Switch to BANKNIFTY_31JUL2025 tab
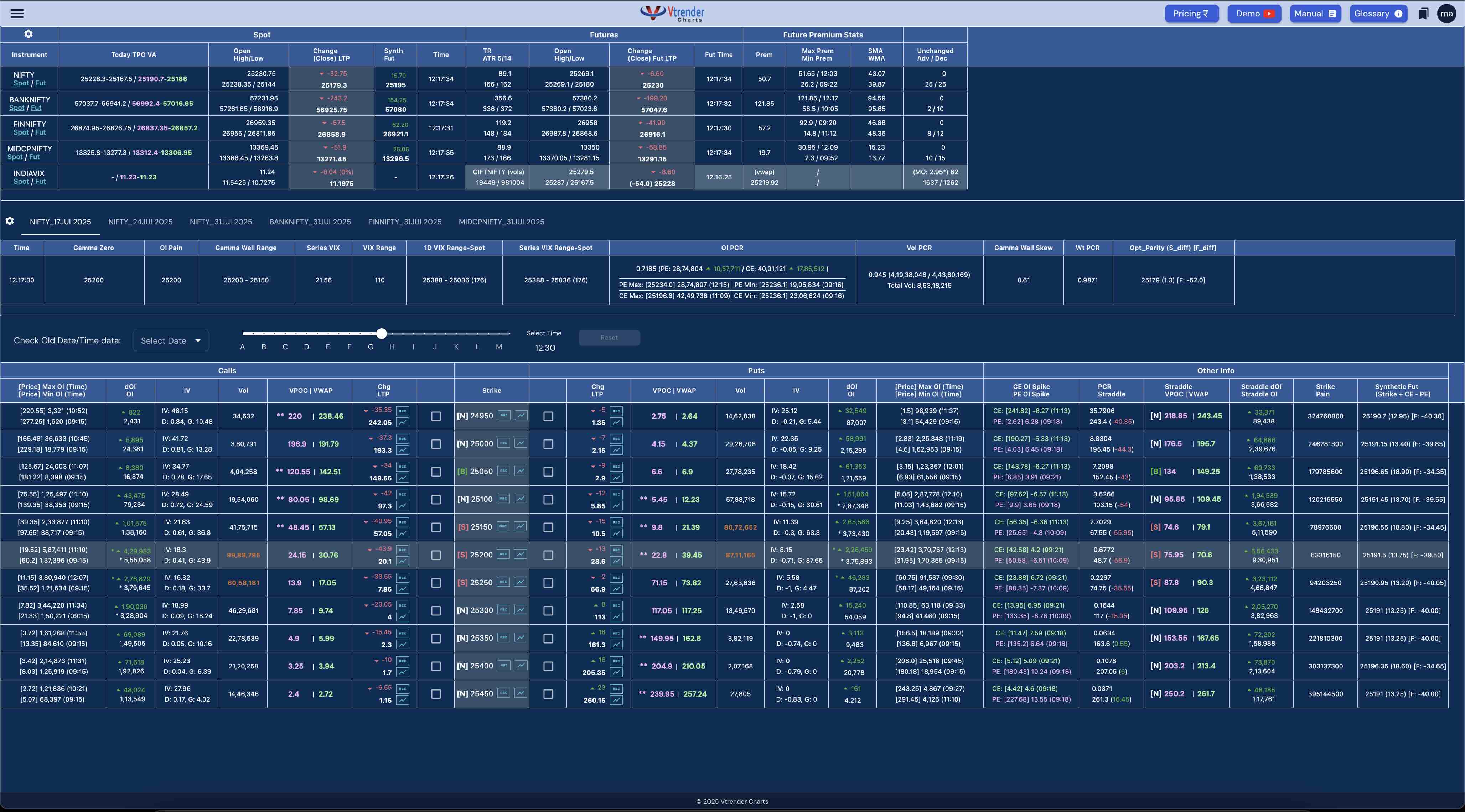 pos(310,222)
